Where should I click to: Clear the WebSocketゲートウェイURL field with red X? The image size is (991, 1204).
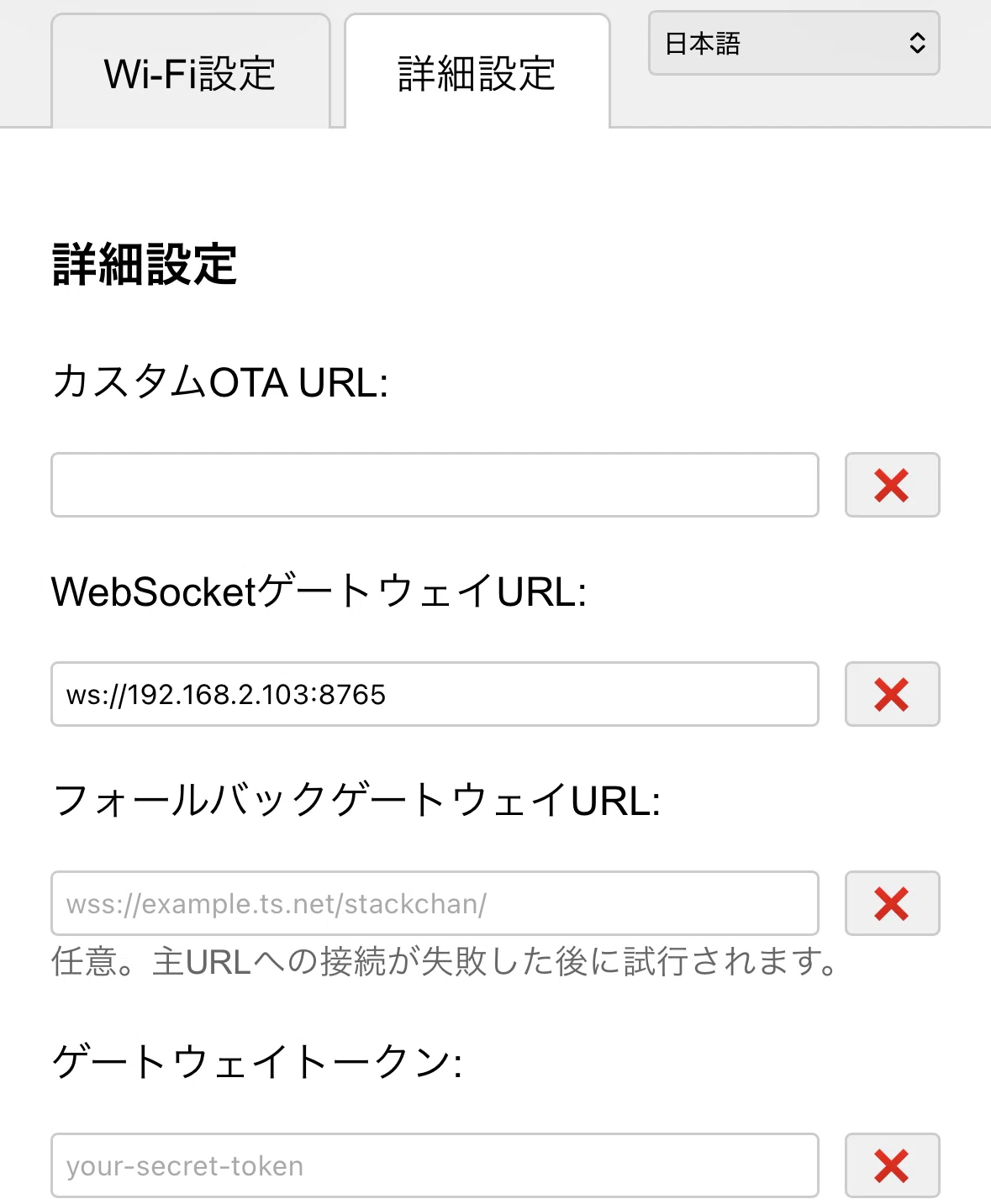(x=892, y=694)
